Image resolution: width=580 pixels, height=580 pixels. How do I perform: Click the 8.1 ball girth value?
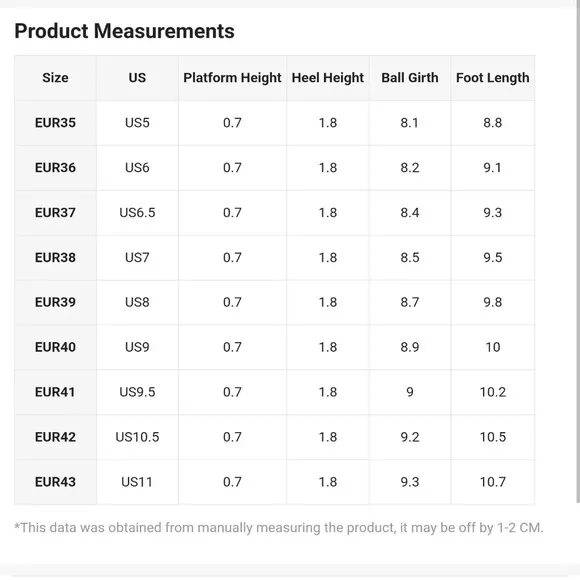[410, 123]
